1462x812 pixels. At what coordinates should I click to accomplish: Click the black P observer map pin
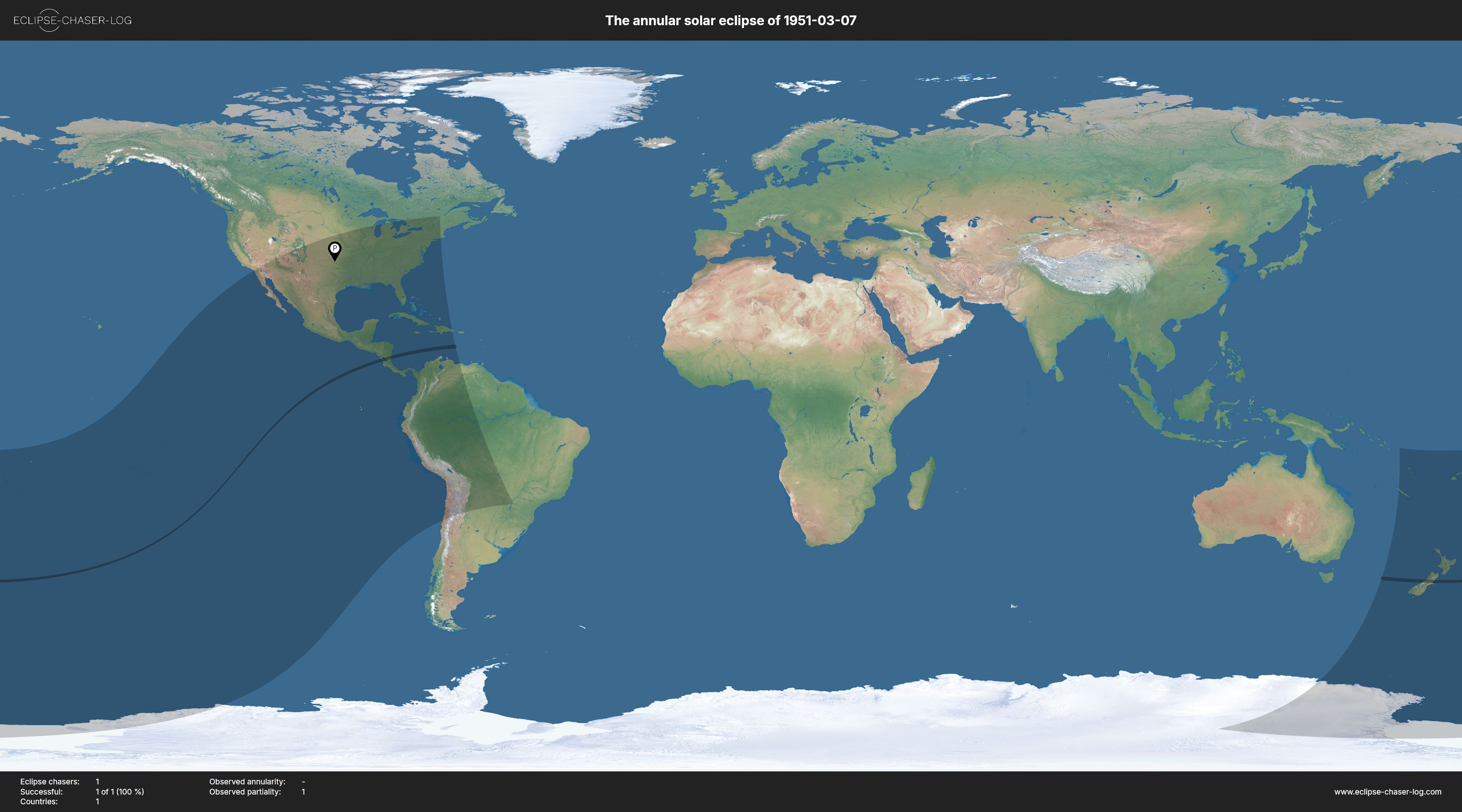coord(335,251)
